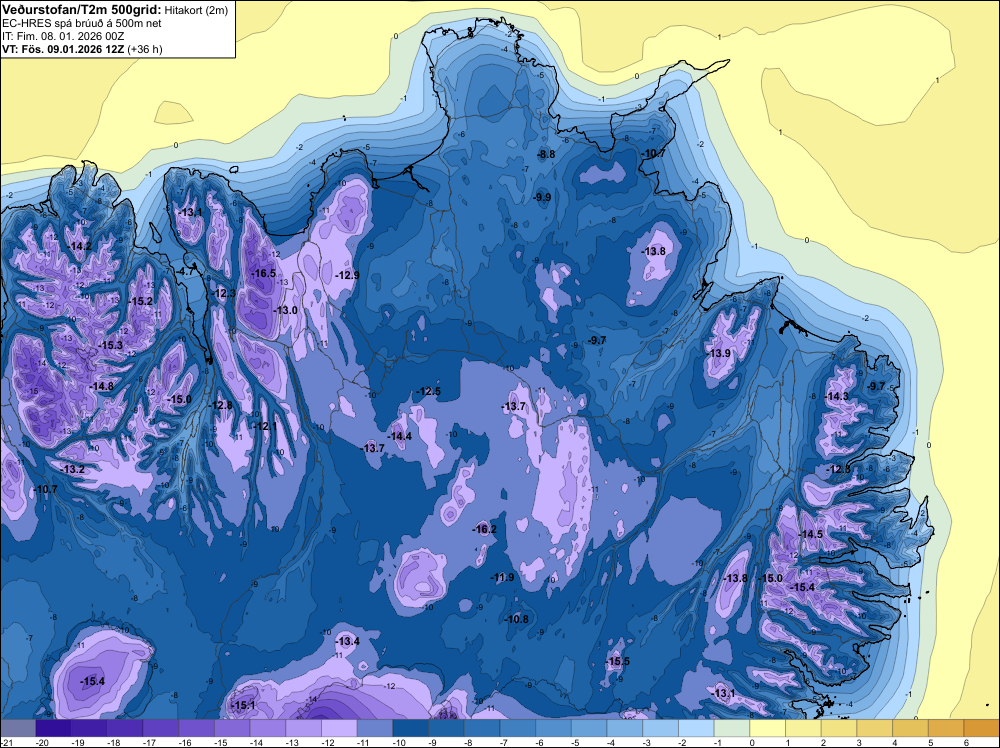Click the -13.0 temperature value
Viewport: 1000px width, 748px height.
coord(285,311)
